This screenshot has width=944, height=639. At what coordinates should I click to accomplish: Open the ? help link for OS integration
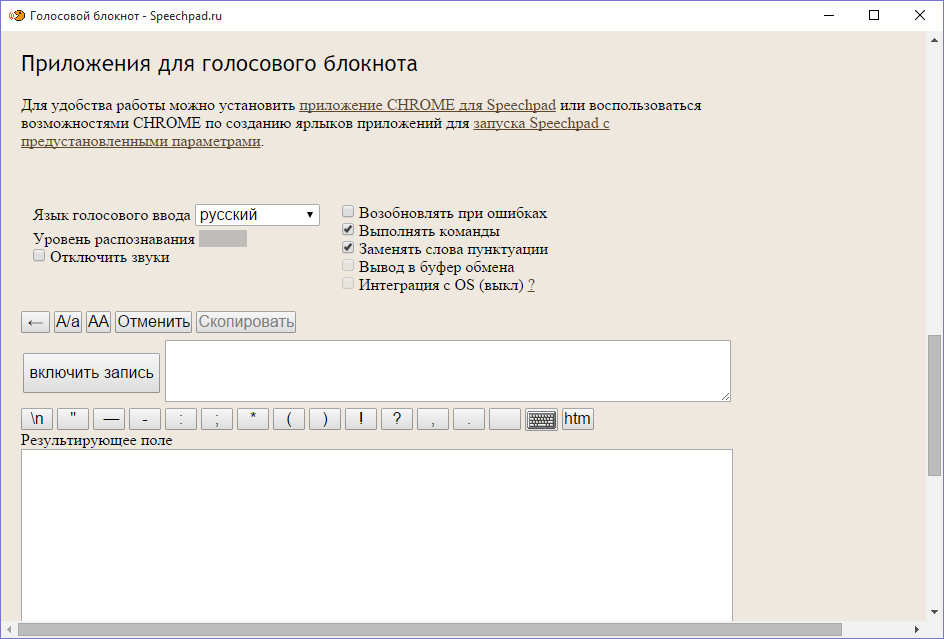(531, 285)
